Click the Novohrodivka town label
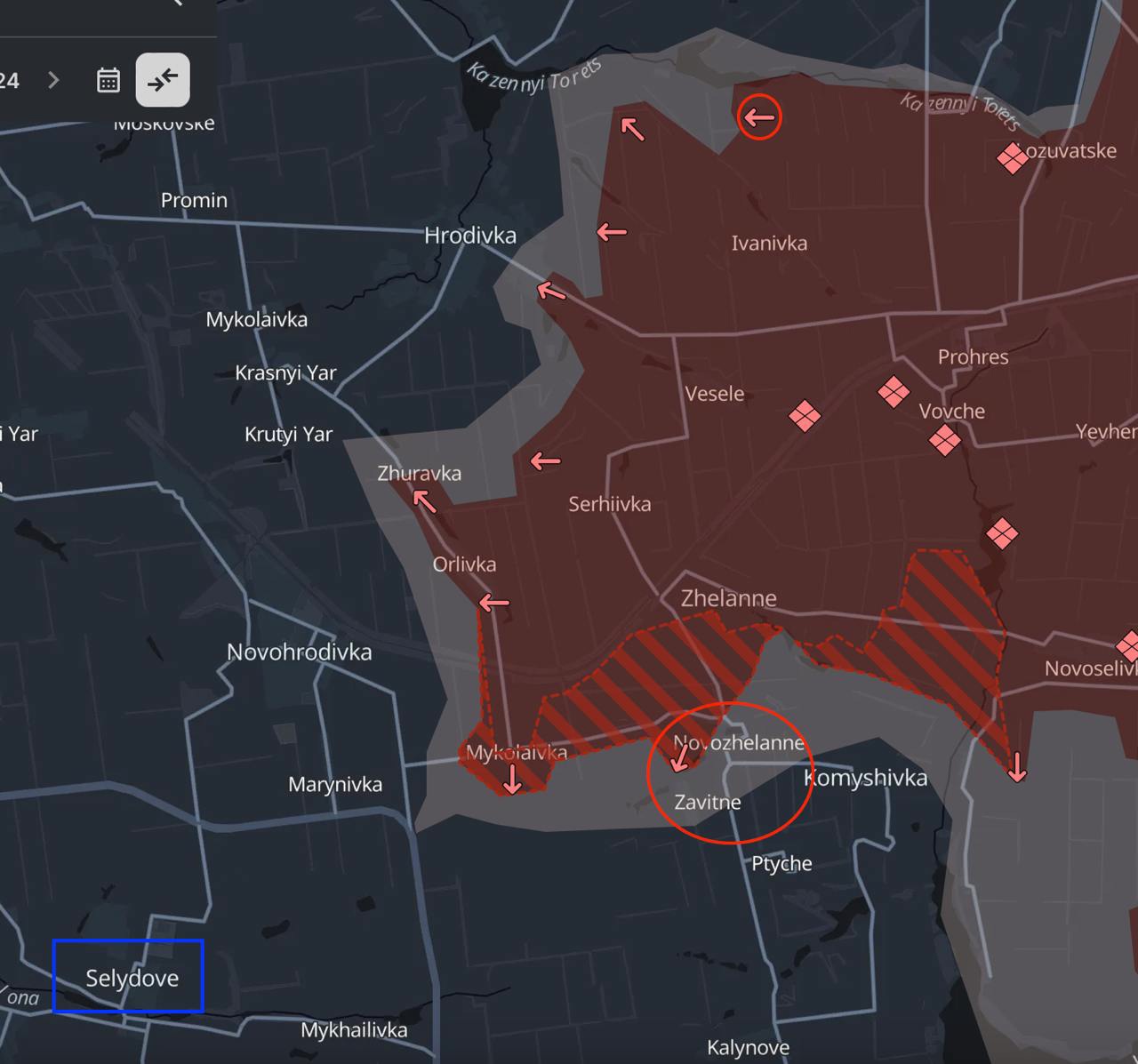Image resolution: width=1138 pixels, height=1064 pixels. [299, 652]
